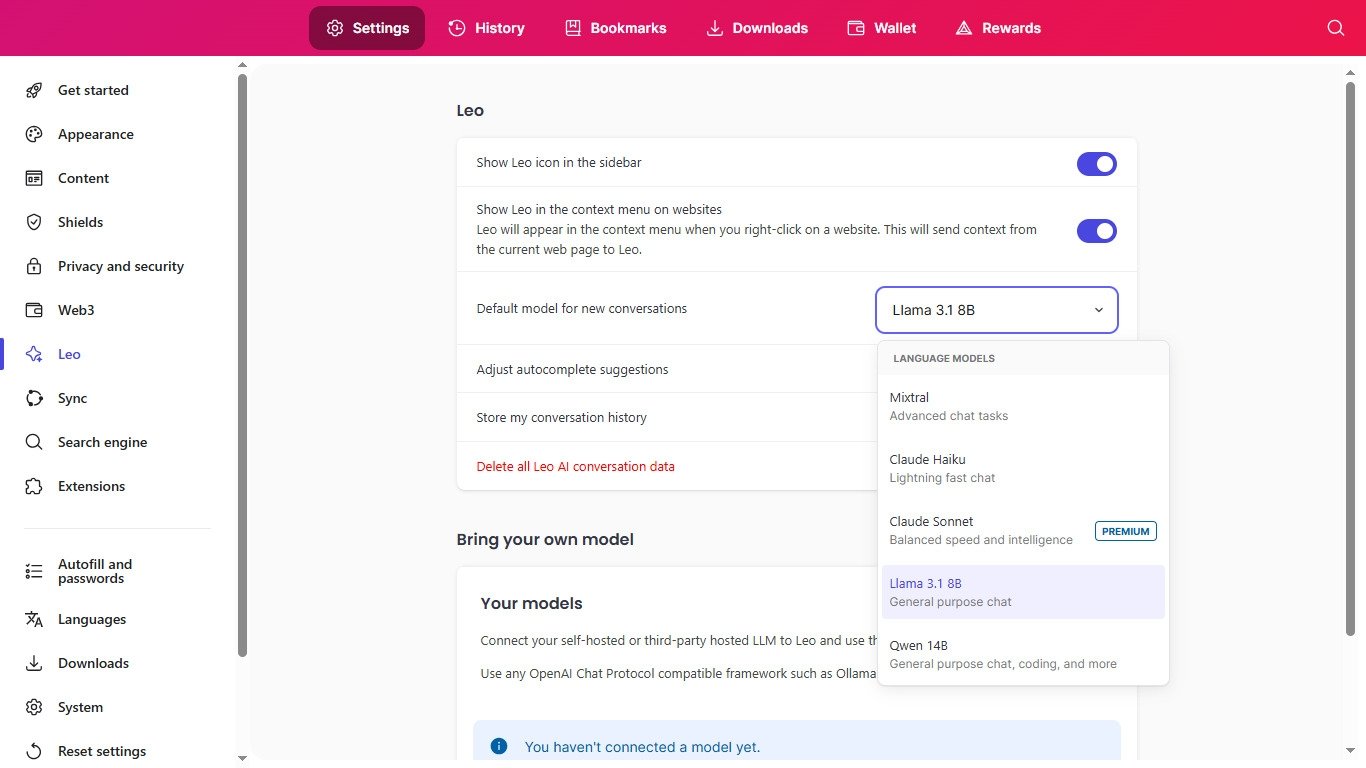This screenshot has width=1366, height=768.
Task: Toggle Show Leo in context menu switch
Action: click(1097, 231)
